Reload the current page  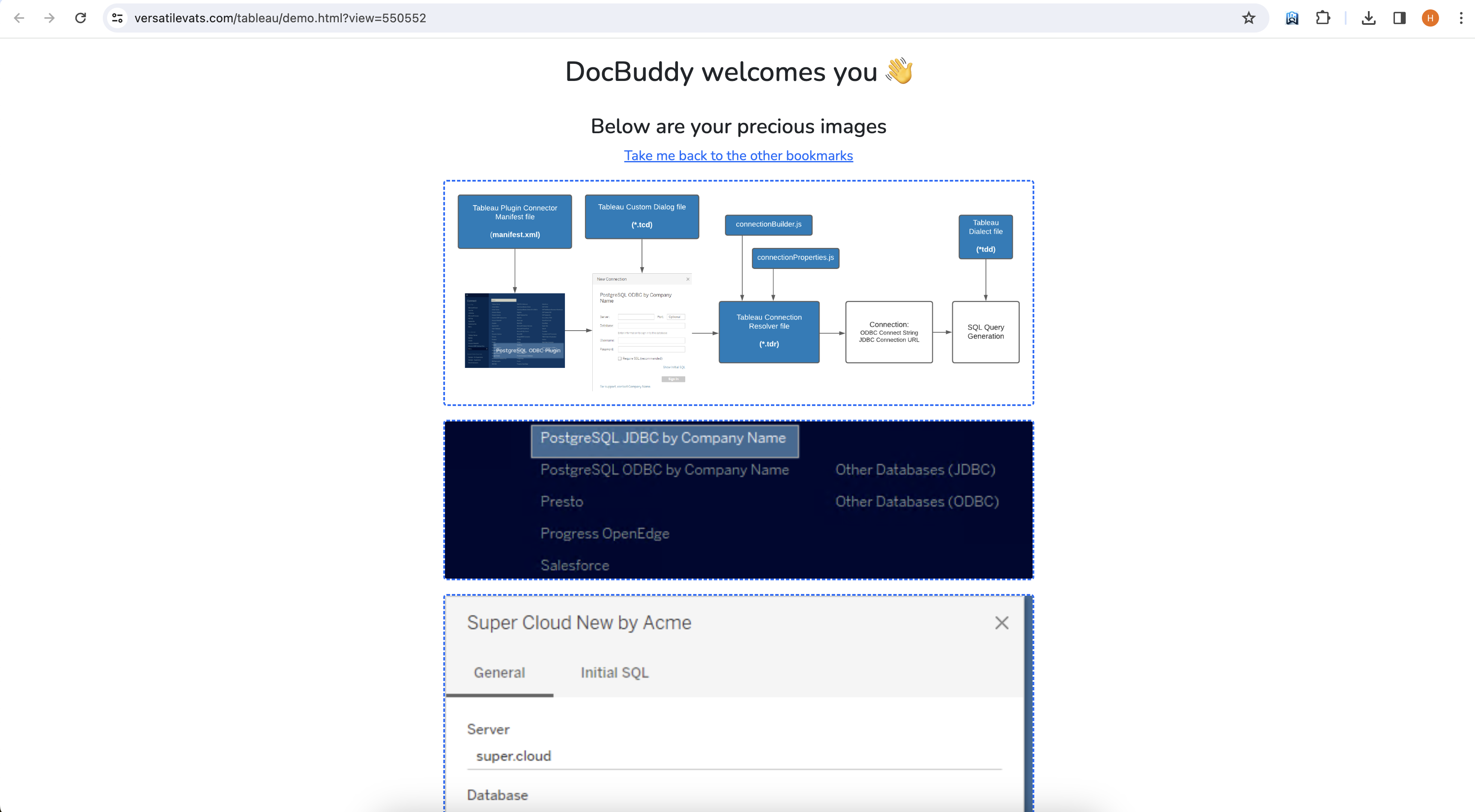coord(81,18)
